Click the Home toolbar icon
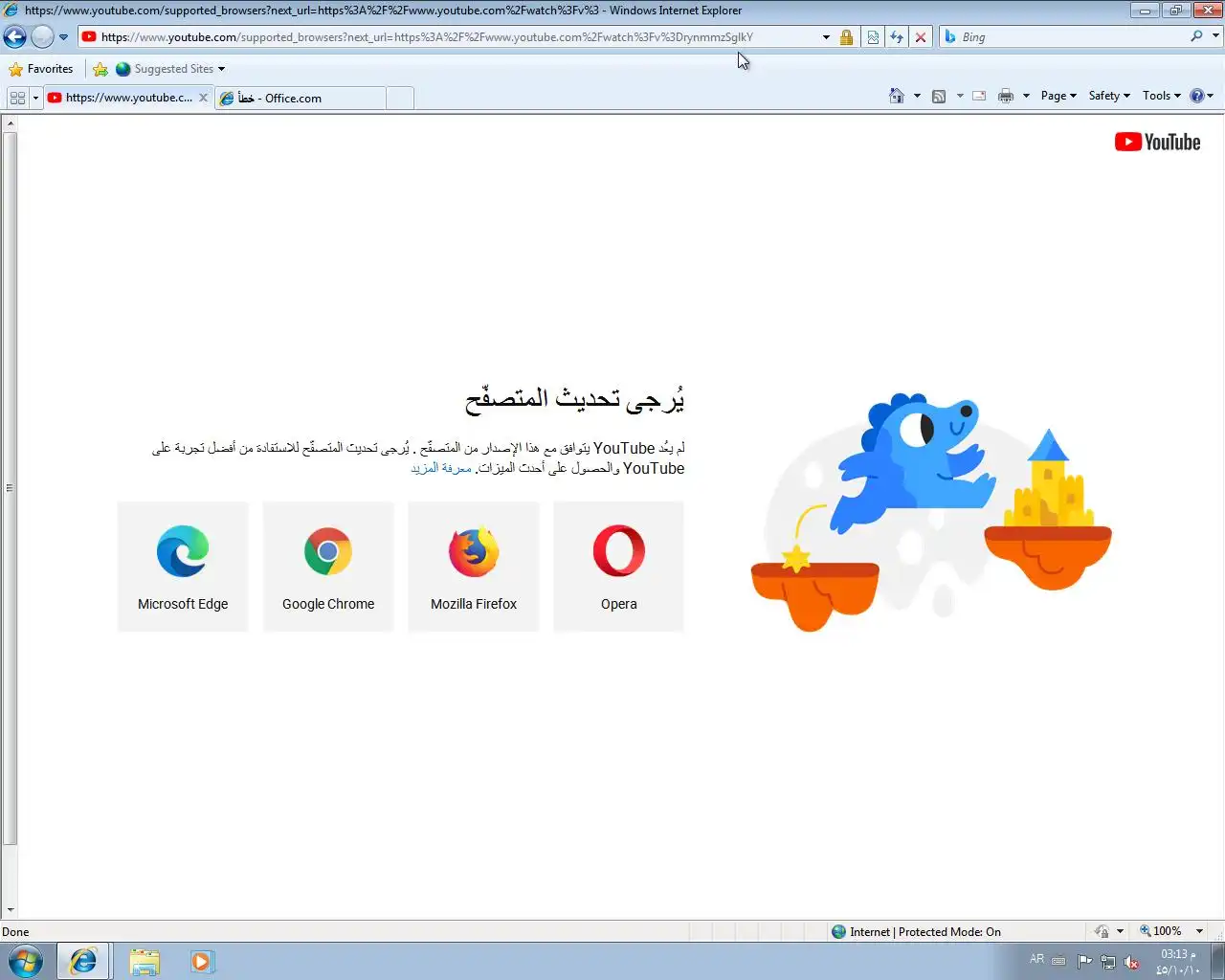 tap(897, 96)
